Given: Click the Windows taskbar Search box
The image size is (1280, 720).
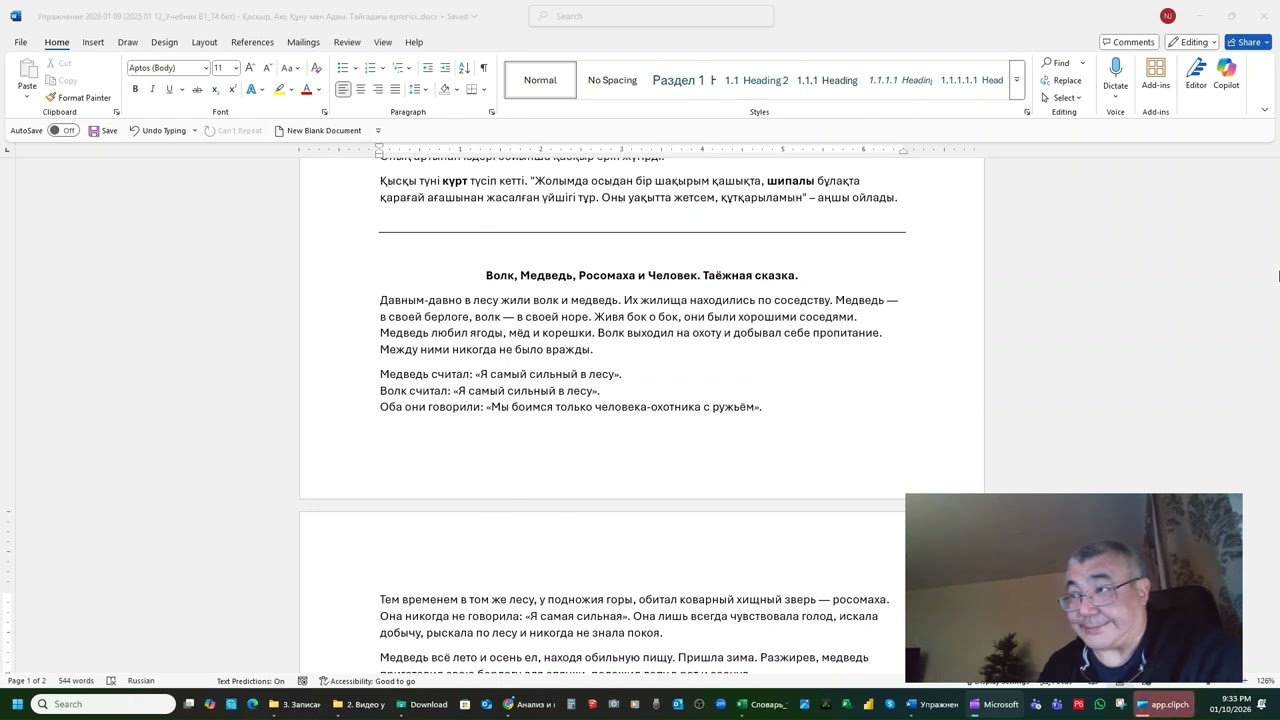Looking at the screenshot, I should pyautogui.click(x=104, y=704).
